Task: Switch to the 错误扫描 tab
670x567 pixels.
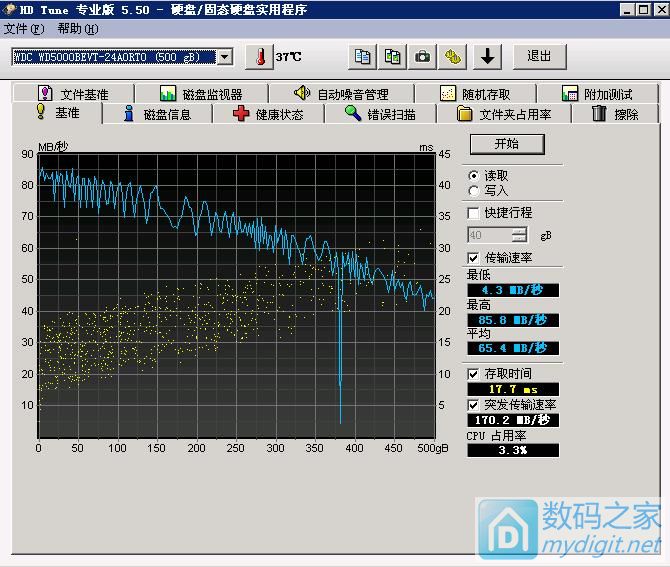Action: point(380,114)
